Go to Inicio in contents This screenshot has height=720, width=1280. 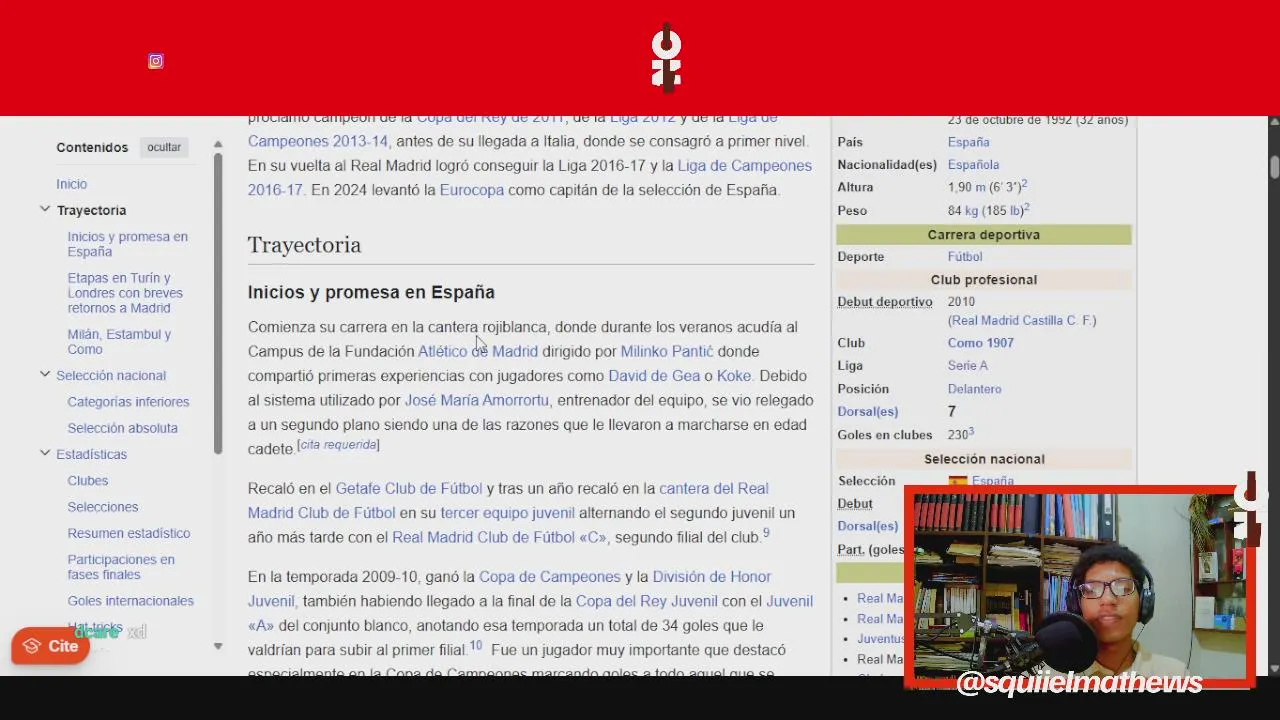point(72,184)
